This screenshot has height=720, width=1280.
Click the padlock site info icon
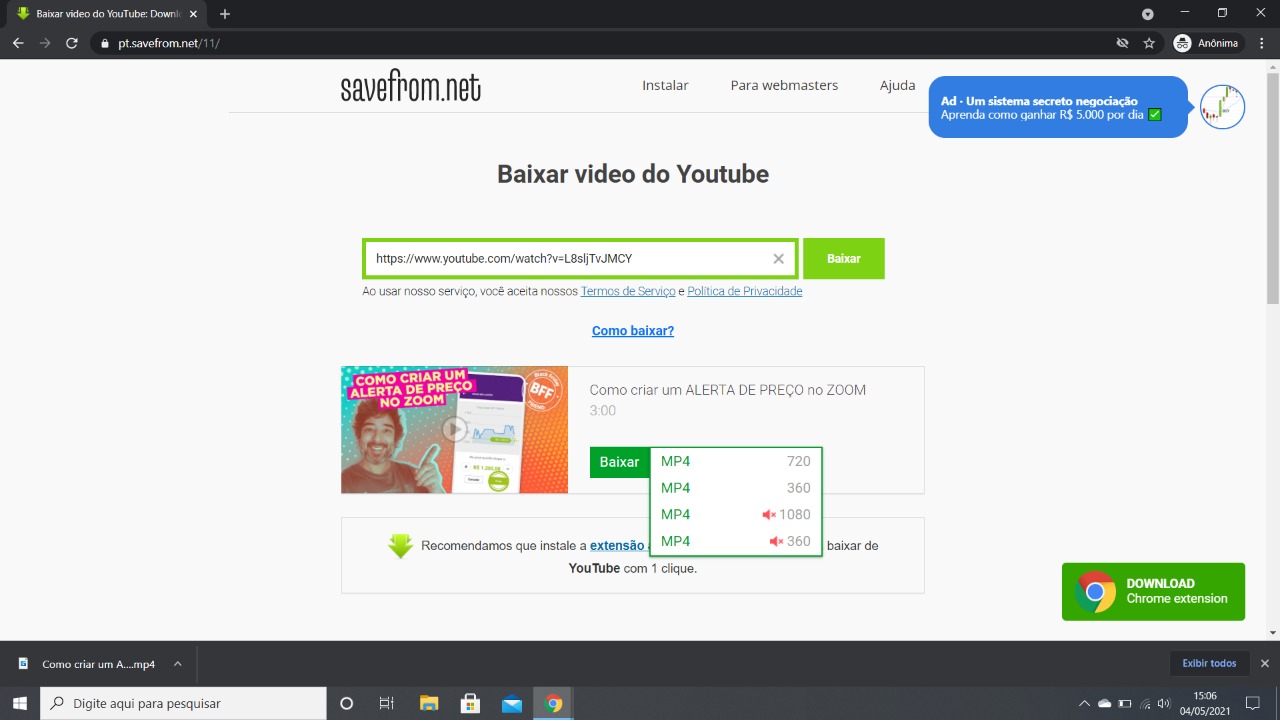tap(105, 44)
